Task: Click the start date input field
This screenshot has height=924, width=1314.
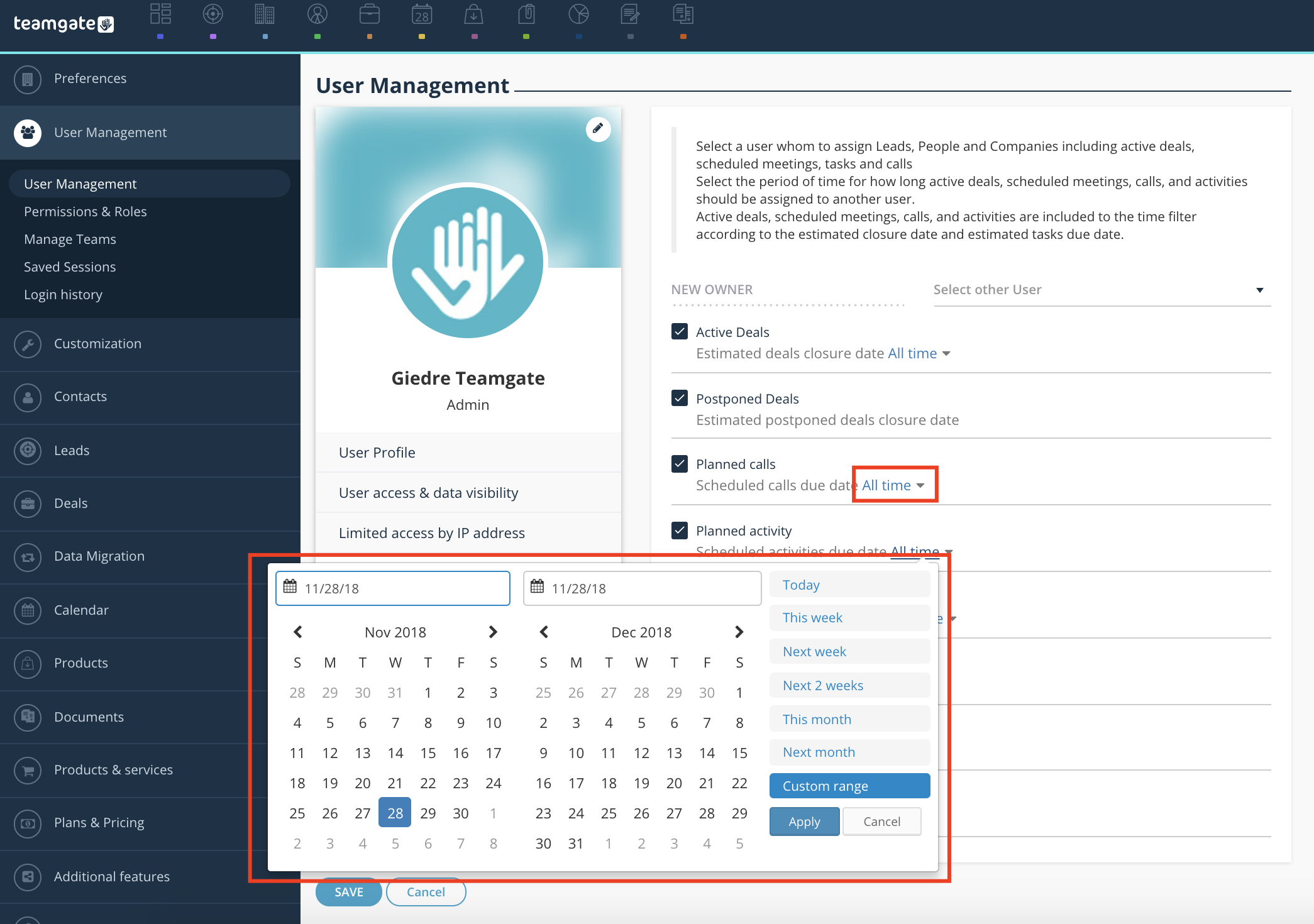Action: [393, 588]
